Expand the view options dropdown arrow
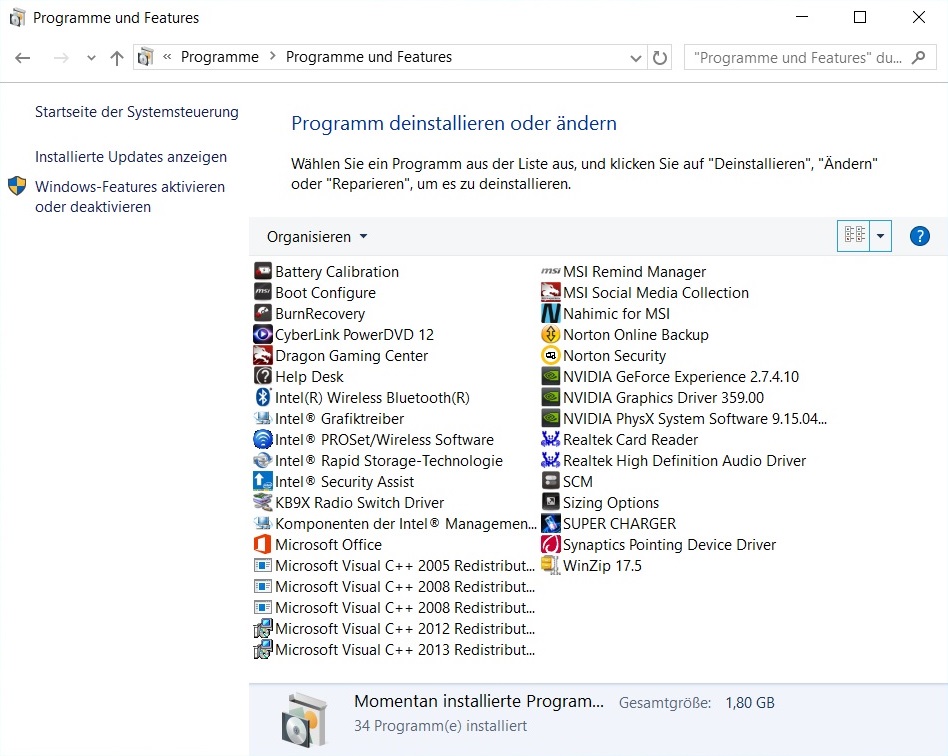The height and width of the screenshot is (756, 948). (x=880, y=236)
